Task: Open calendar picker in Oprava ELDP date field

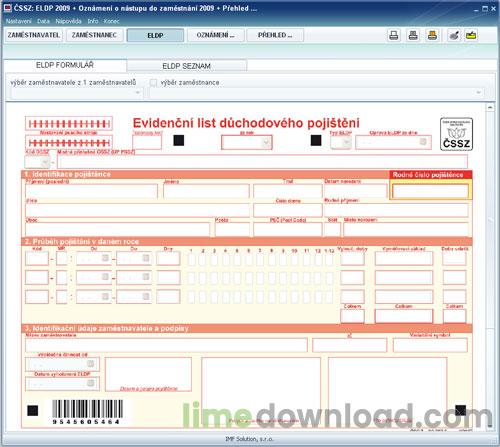Action: click(x=423, y=142)
